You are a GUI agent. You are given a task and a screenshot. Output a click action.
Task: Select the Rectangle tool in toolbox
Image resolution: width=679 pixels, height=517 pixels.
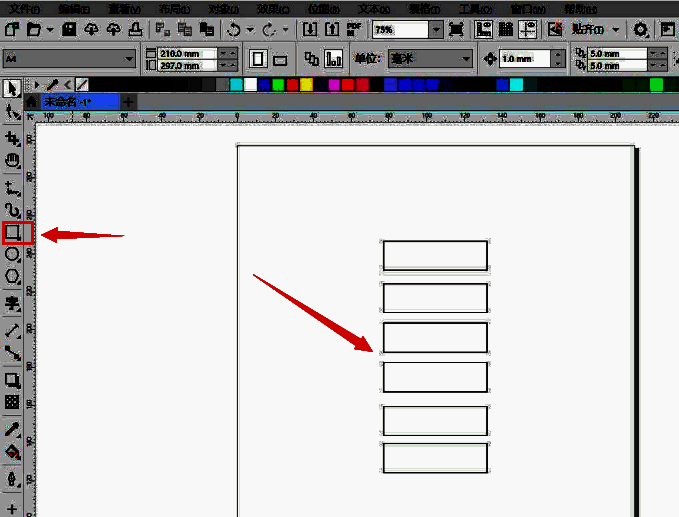tap(12, 233)
